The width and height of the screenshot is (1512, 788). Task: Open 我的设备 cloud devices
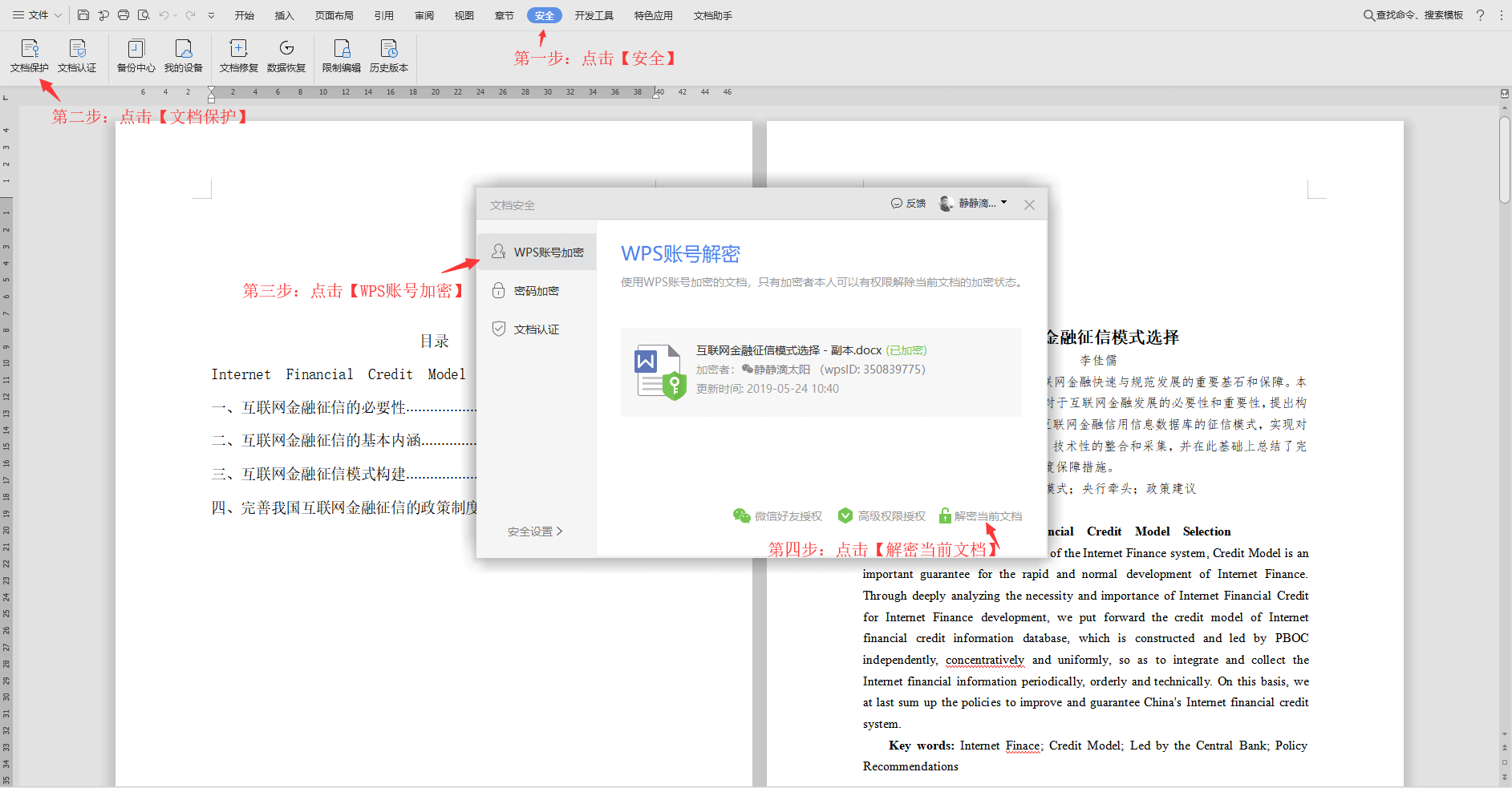tap(184, 56)
